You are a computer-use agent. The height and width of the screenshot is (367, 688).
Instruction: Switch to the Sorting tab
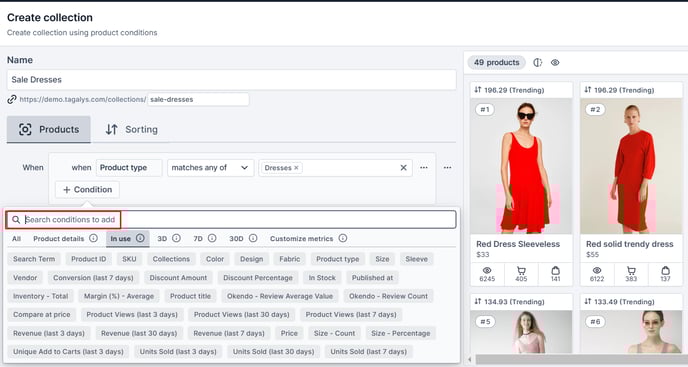pos(131,130)
